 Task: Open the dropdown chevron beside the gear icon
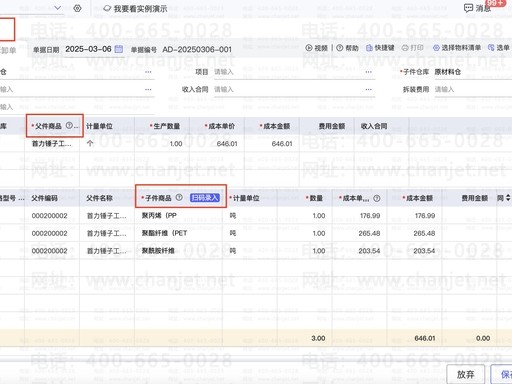point(58,8)
